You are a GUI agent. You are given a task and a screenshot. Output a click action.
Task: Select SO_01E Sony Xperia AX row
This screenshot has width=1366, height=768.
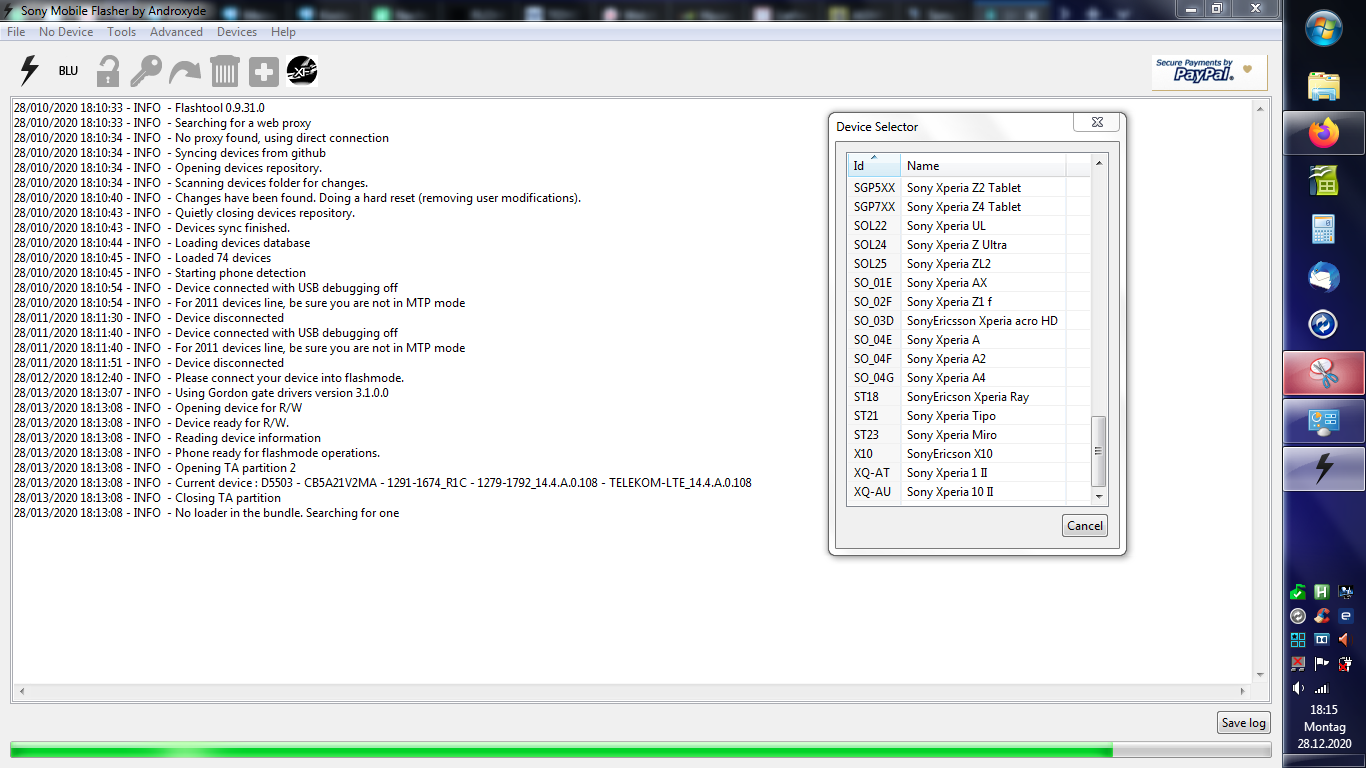[x=969, y=282]
